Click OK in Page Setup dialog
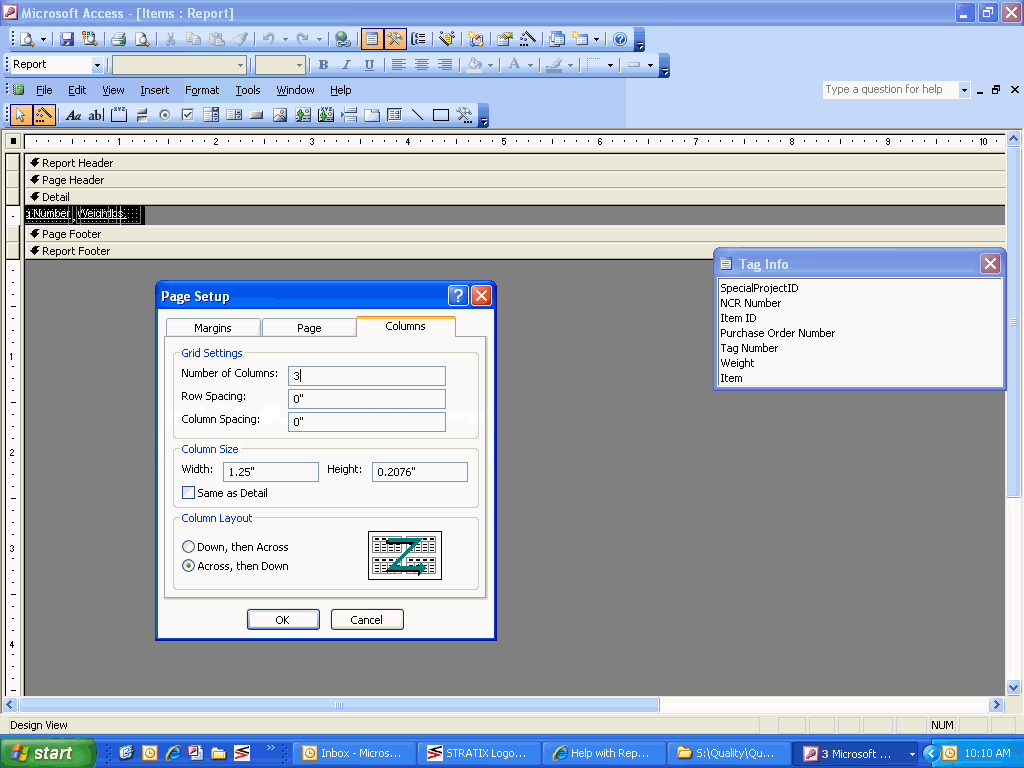 [283, 620]
